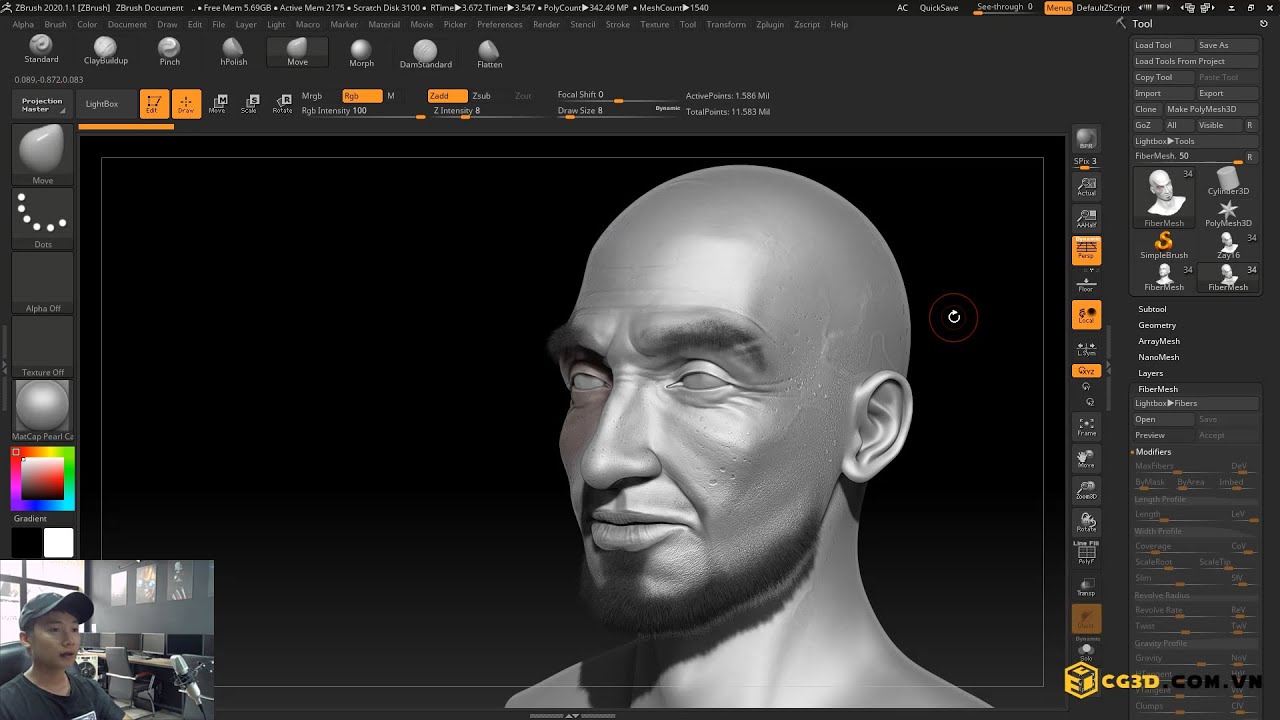Toggle the Floor grid
The image size is (1280, 720).
[1086, 283]
